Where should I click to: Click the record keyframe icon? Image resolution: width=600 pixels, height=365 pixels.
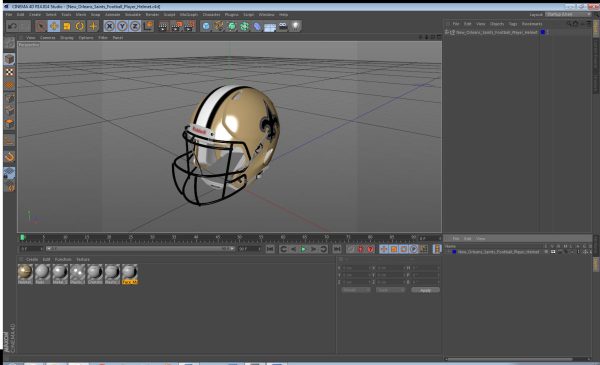point(351,249)
